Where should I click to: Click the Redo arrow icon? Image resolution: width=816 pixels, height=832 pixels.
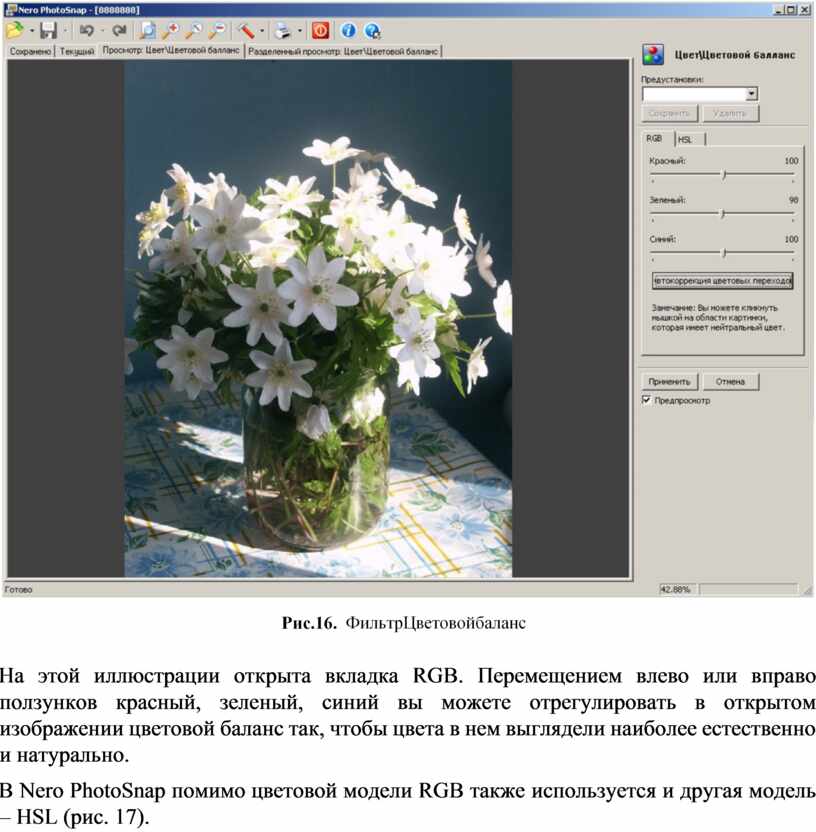click(119, 31)
